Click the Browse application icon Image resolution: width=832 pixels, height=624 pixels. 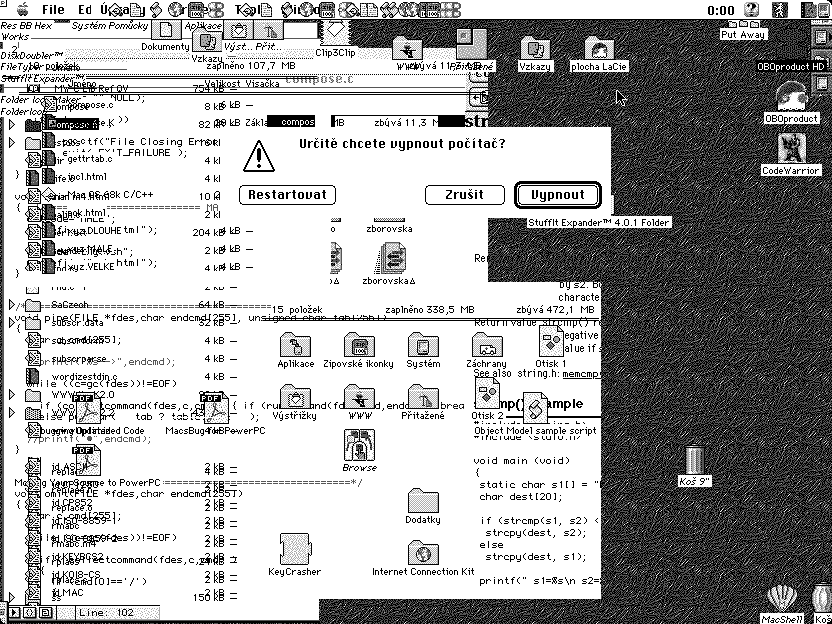(359, 446)
